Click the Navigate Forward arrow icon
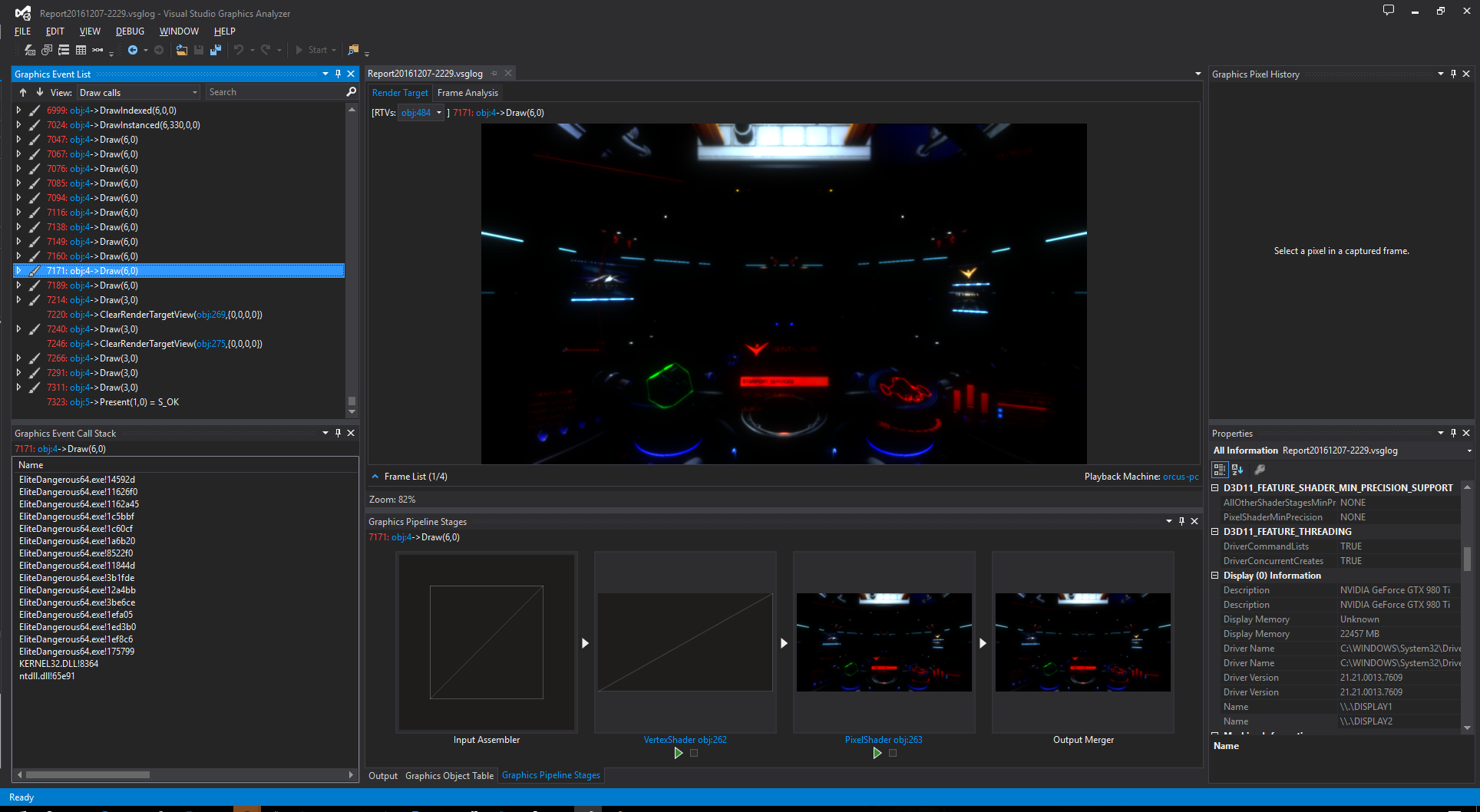This screenshot has width=1480, height=812. point(159,50)
